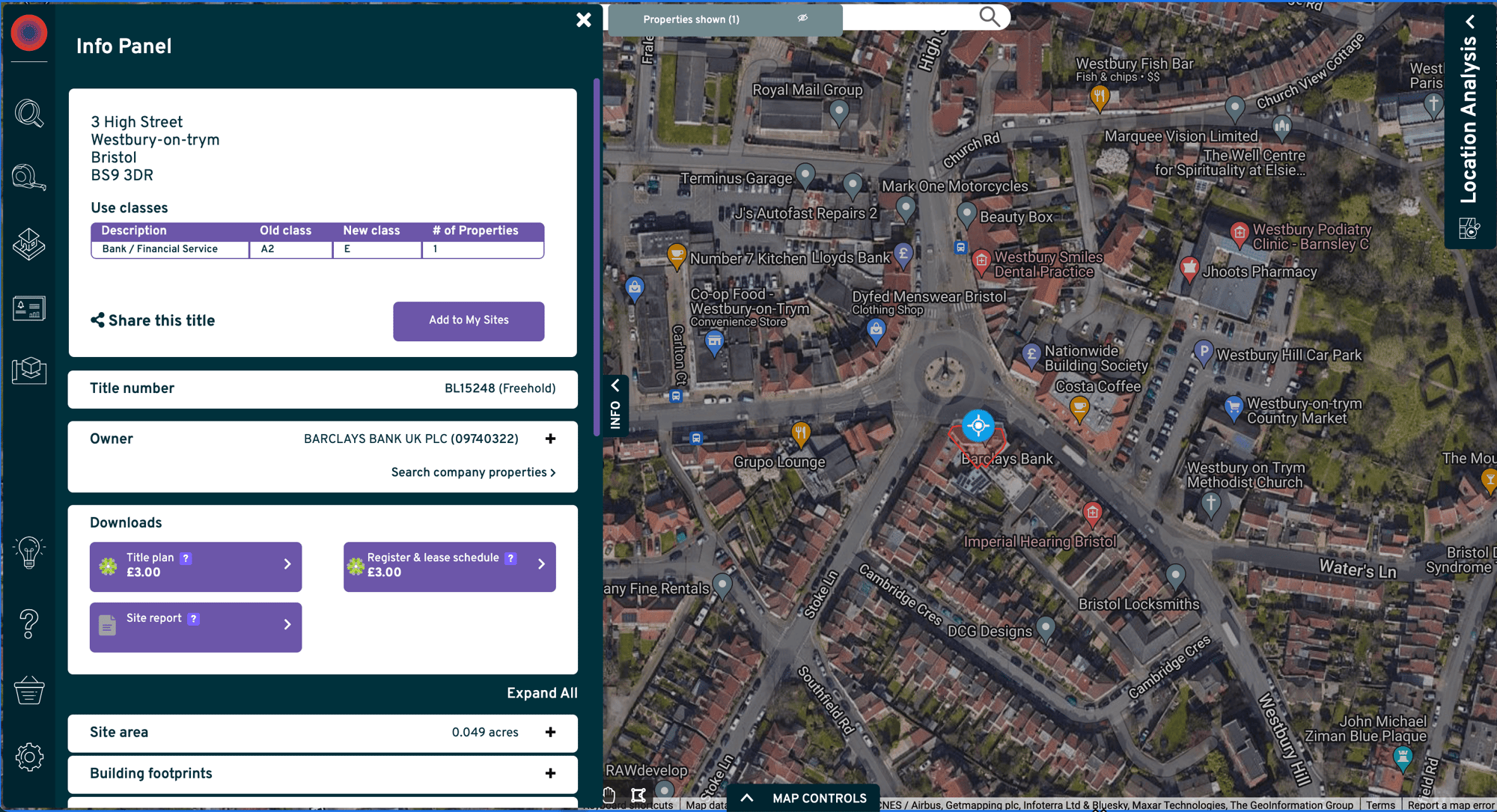Open the Terms link on the map
The height and width of the screenshot is (812, 1497).
pyautogui.click(x=1380, y=805)
